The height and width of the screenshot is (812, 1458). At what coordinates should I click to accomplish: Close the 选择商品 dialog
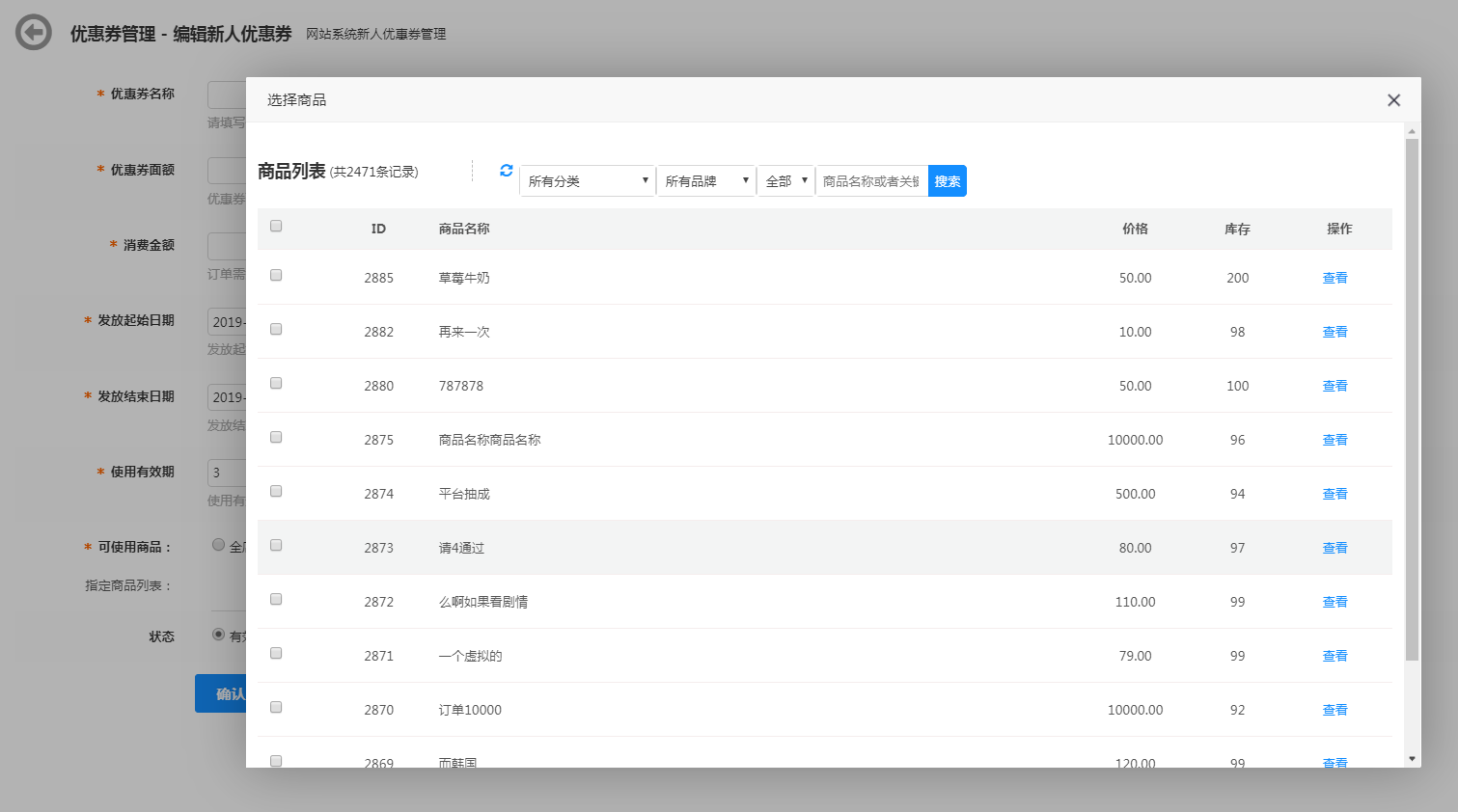[1393, 100]
